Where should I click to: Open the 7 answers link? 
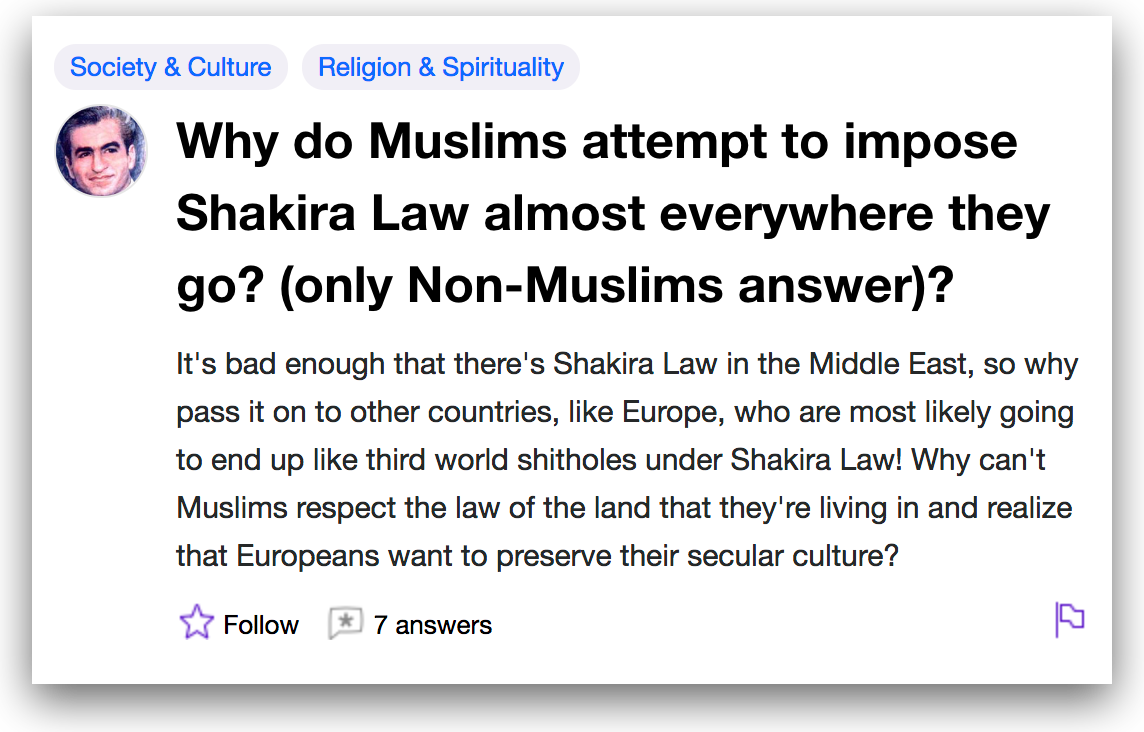pyautogui.click(x=433, y=625)
